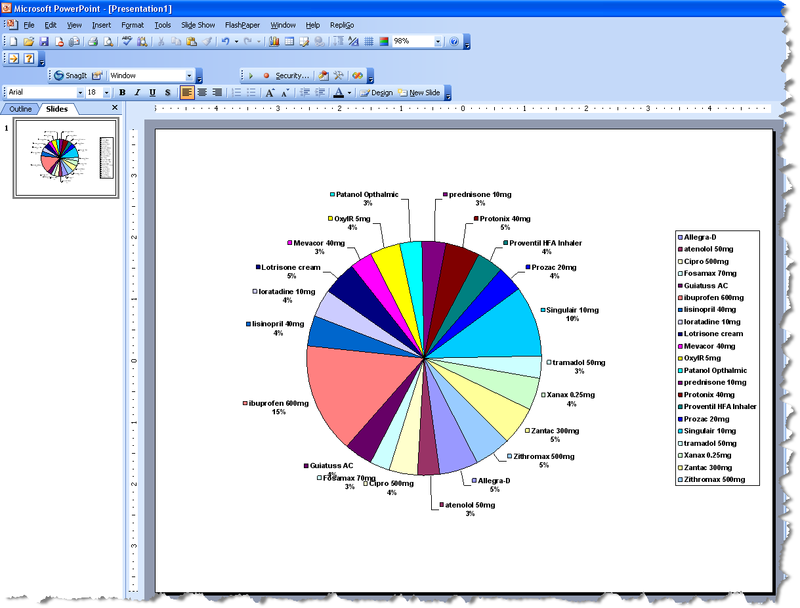Open Print Preview from the standard toolbar
This screenshot has width=800, height=608.
point(108,41)
